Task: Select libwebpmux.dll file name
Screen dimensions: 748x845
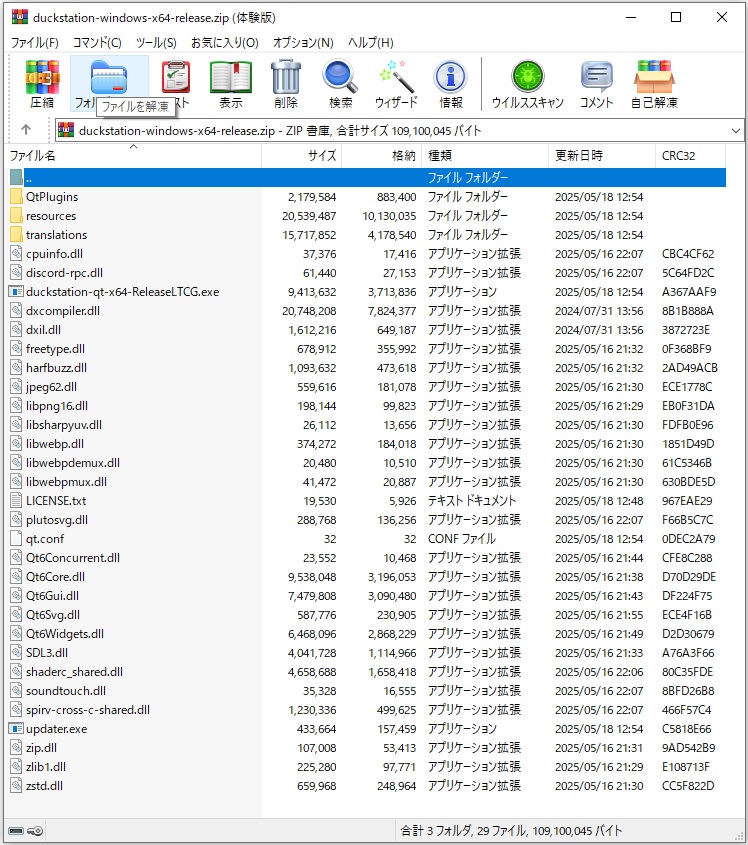Action: click(66, 481)
